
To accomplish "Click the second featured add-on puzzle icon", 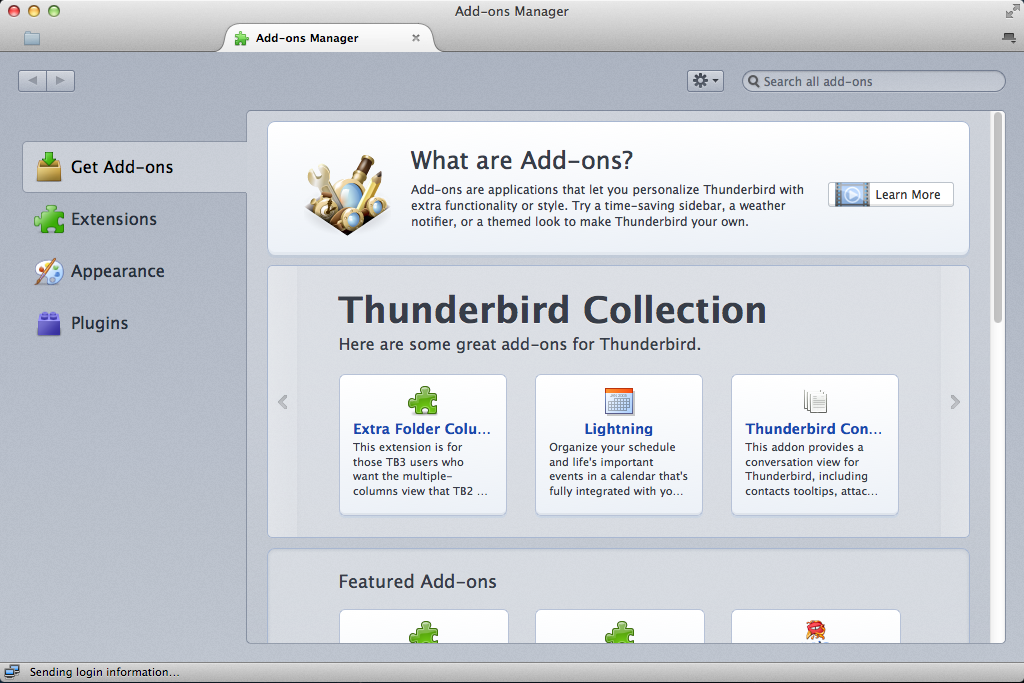I will [620, 632].
